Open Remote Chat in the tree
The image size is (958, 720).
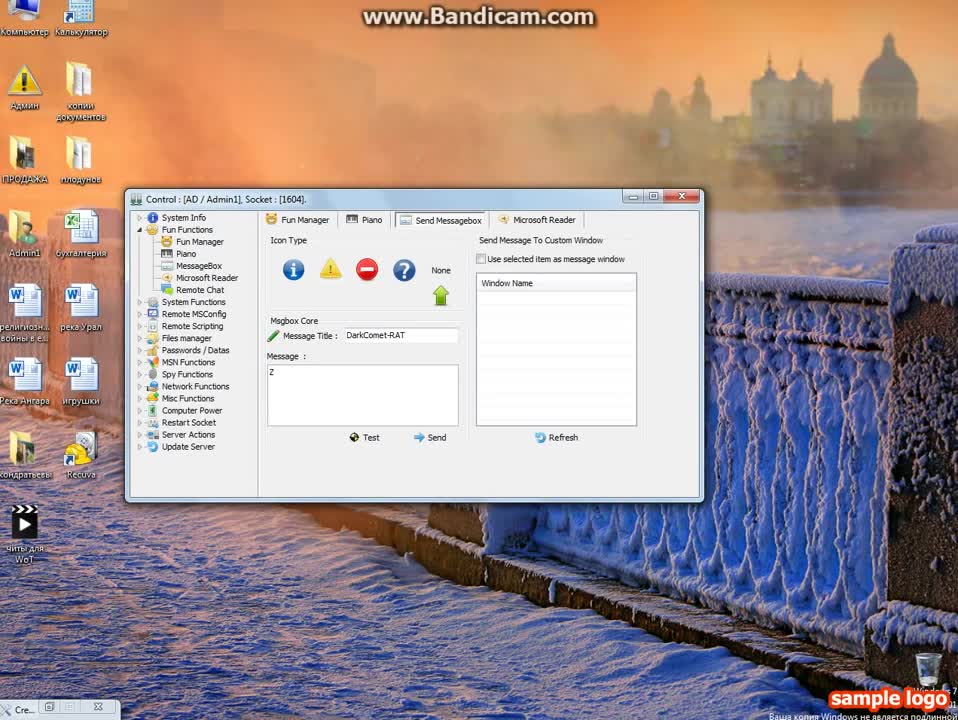(200, 290)
